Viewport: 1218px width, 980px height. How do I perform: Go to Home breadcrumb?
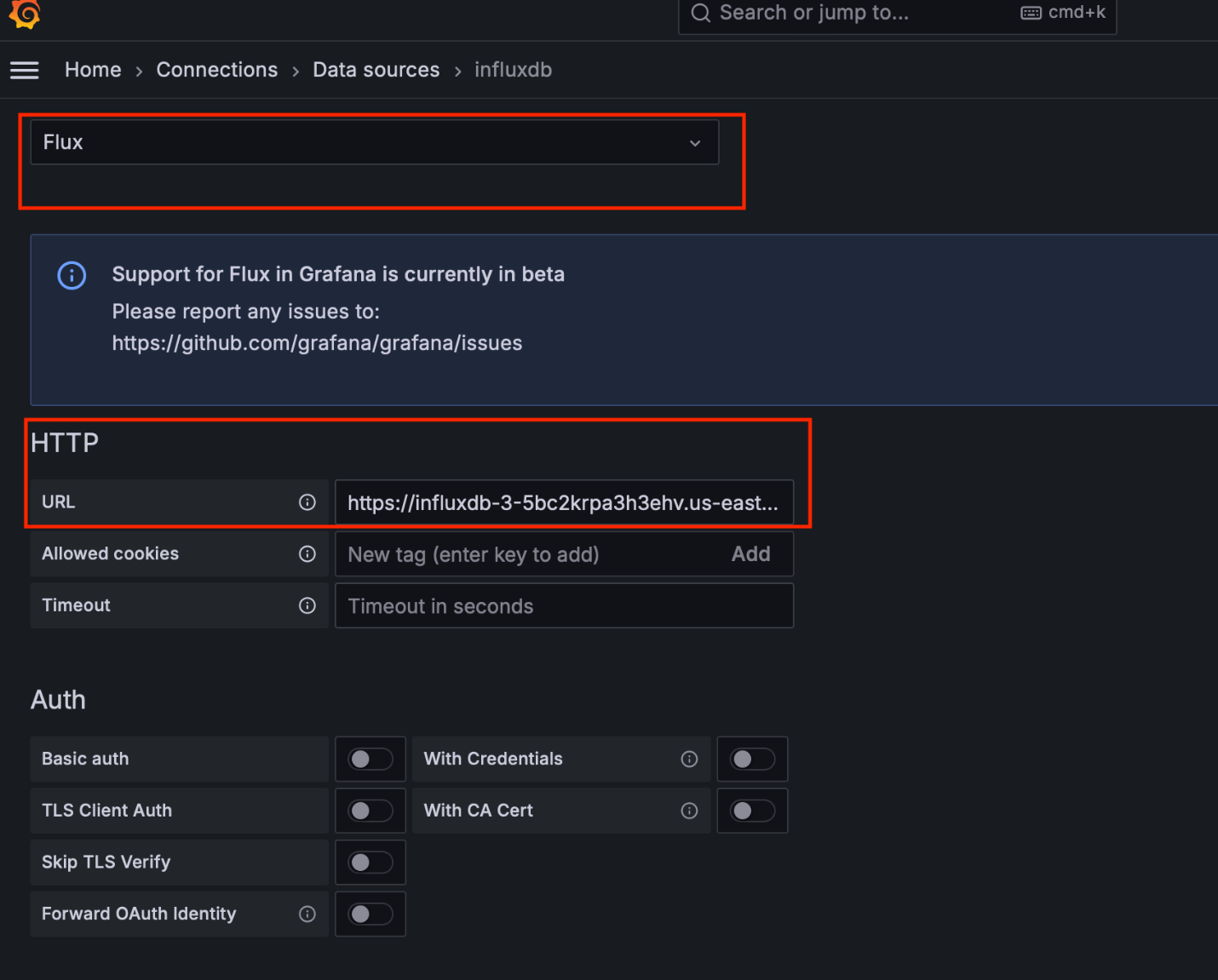tap(93, 70)
